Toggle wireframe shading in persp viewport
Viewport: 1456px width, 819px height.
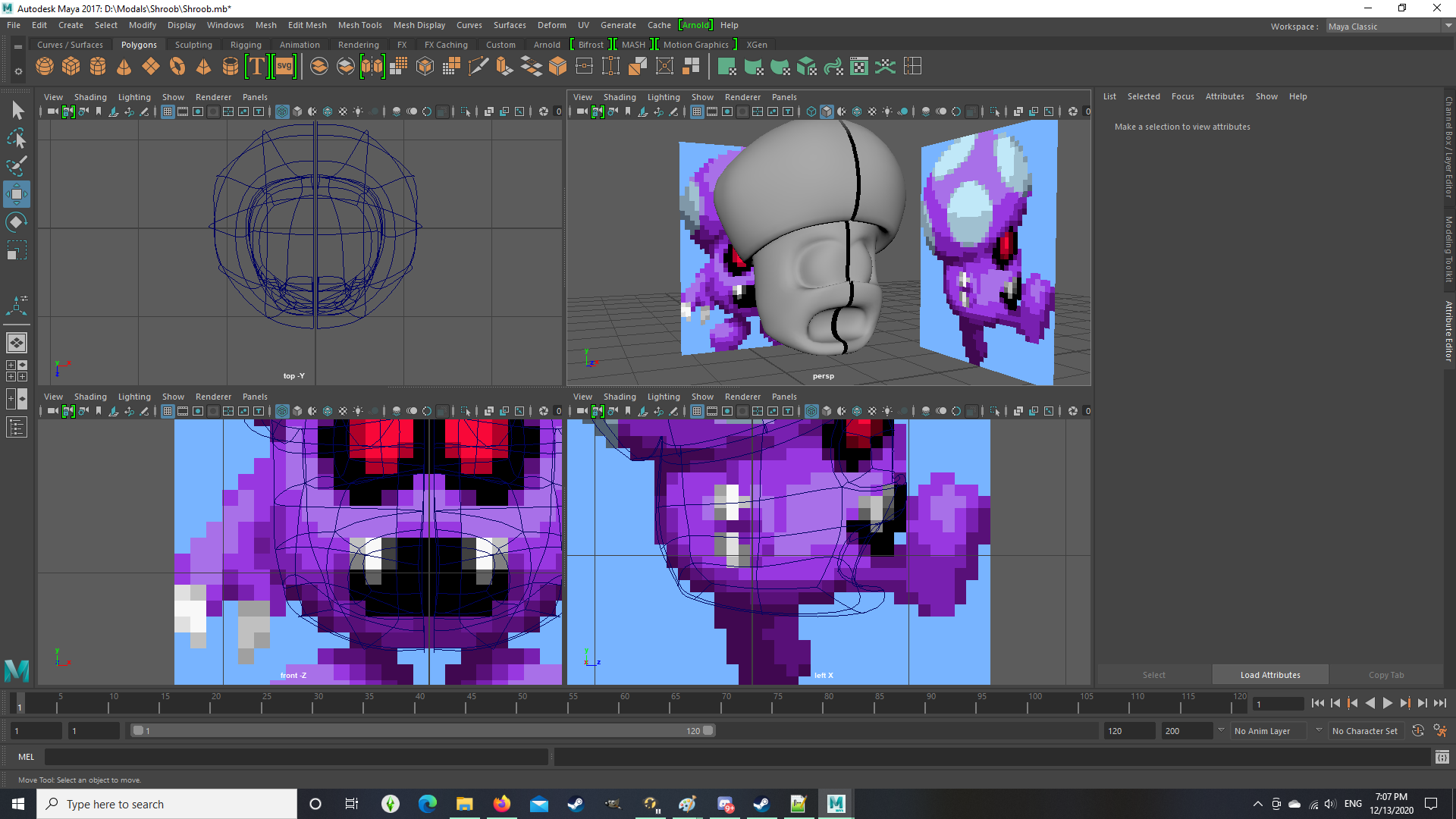click(811, 111)
